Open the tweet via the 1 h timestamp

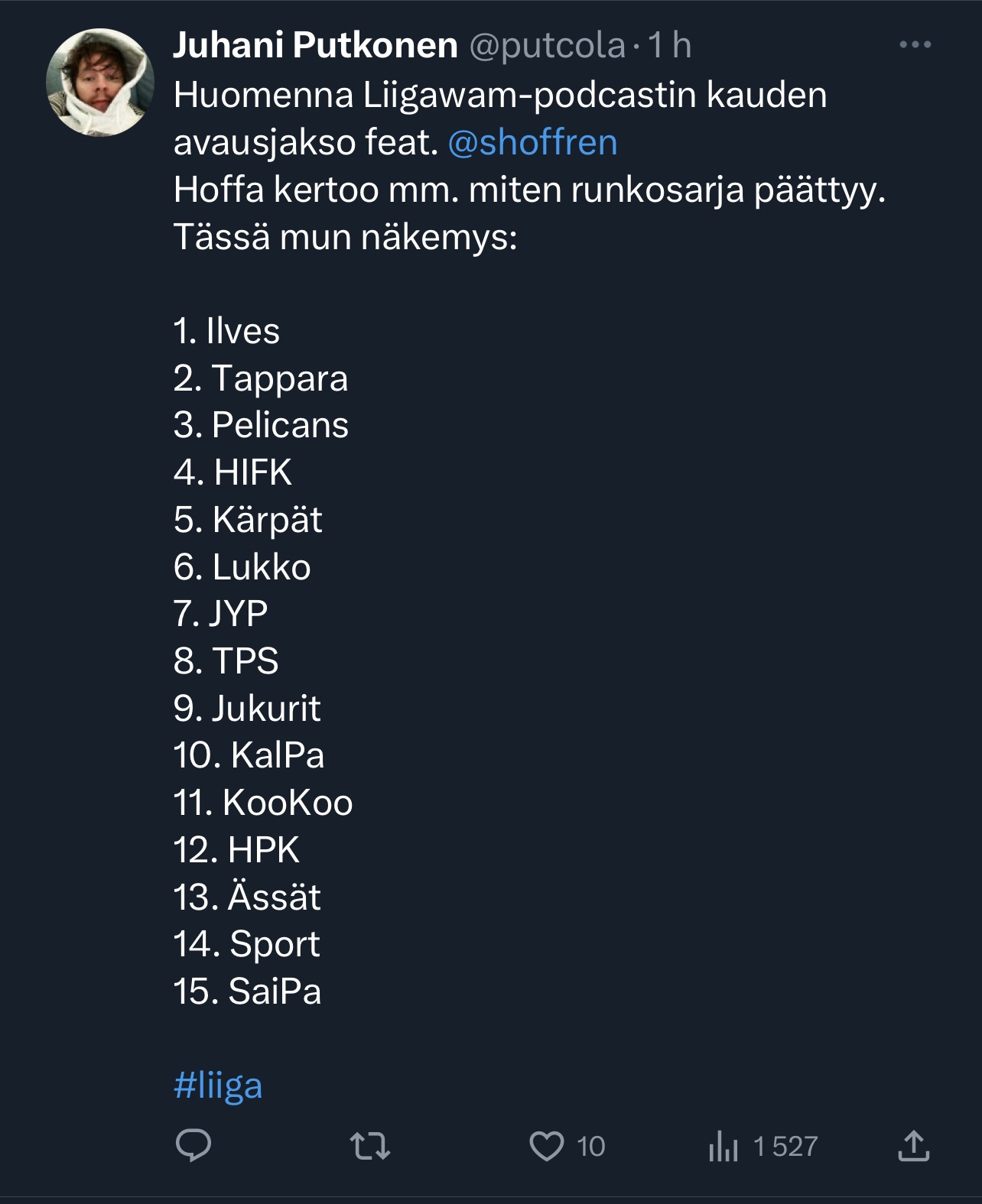[670, 45]
